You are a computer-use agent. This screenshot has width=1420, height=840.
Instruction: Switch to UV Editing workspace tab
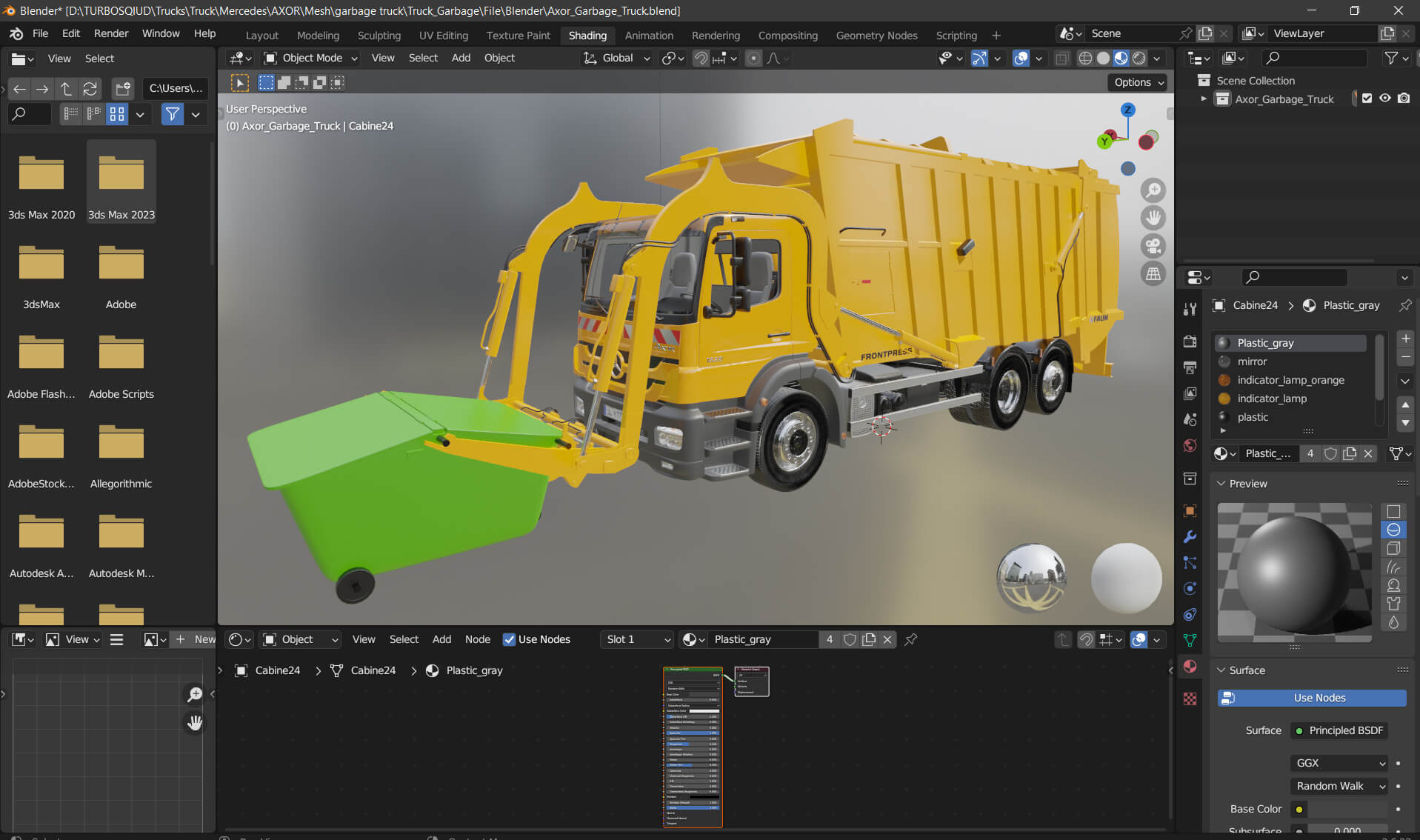(x=444, y=36)
